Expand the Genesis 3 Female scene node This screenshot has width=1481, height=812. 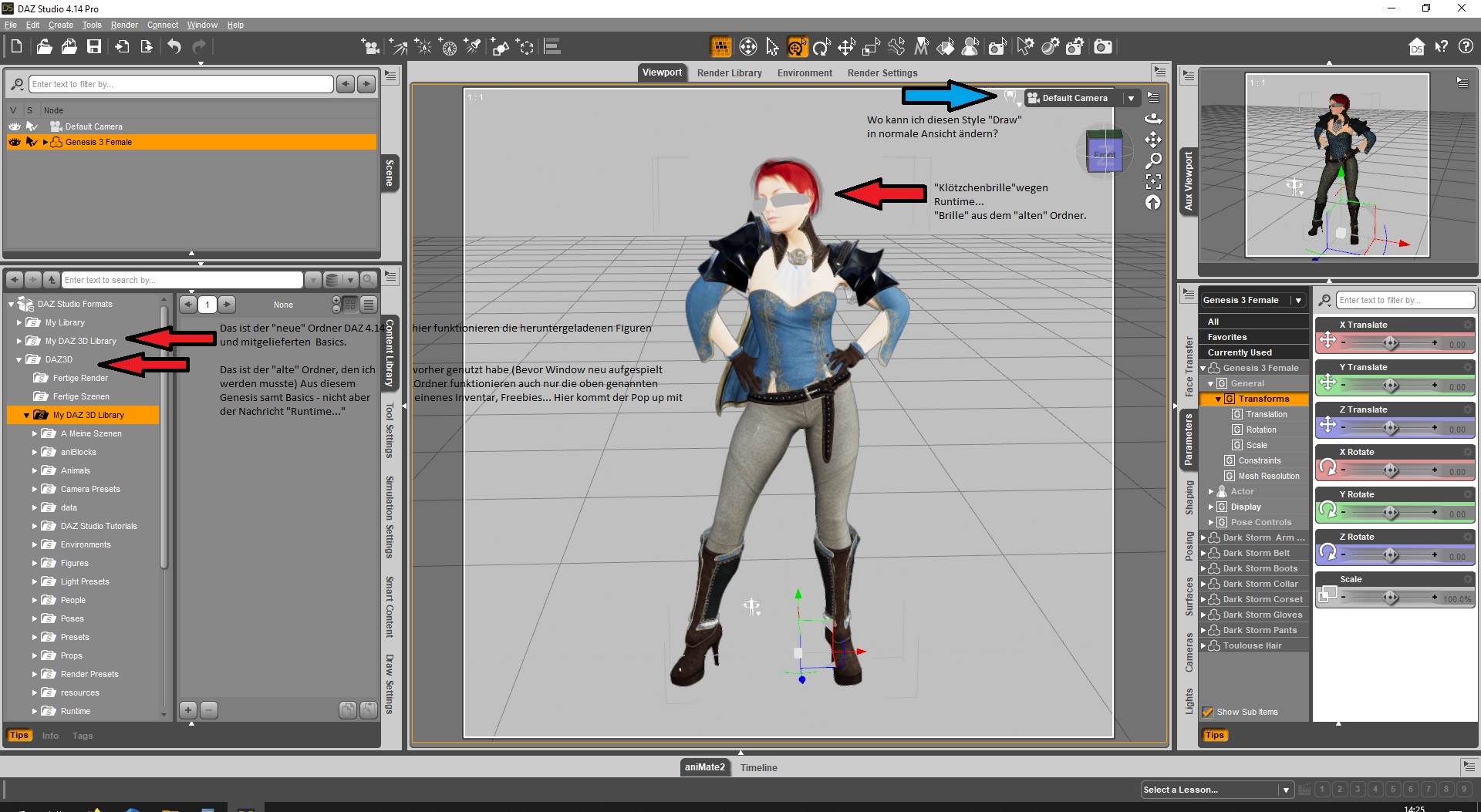(x=45, y=142)
